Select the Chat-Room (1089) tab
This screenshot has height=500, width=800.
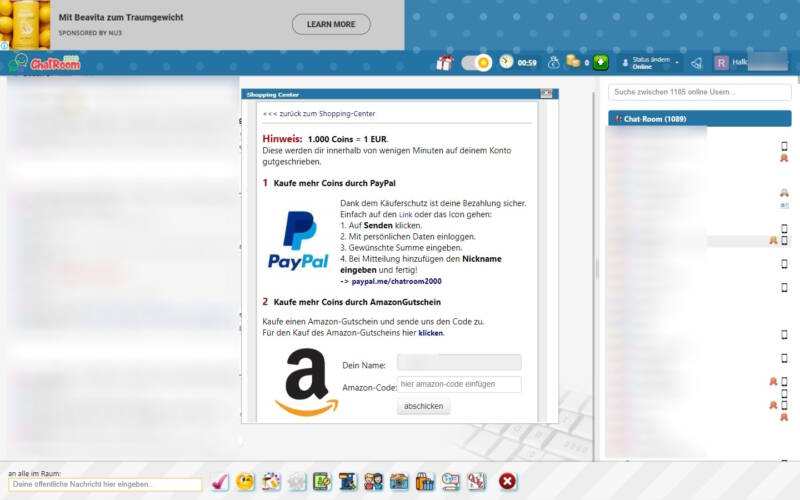click(x=699, y=119)
